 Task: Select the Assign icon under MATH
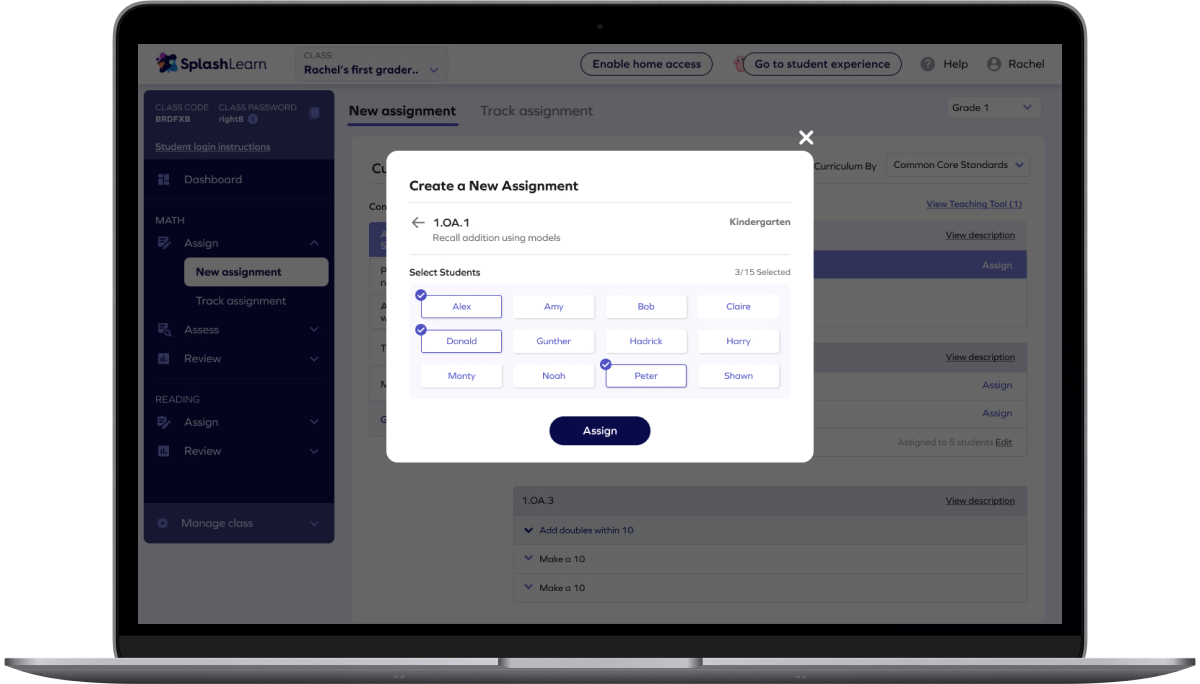[162, 242]
